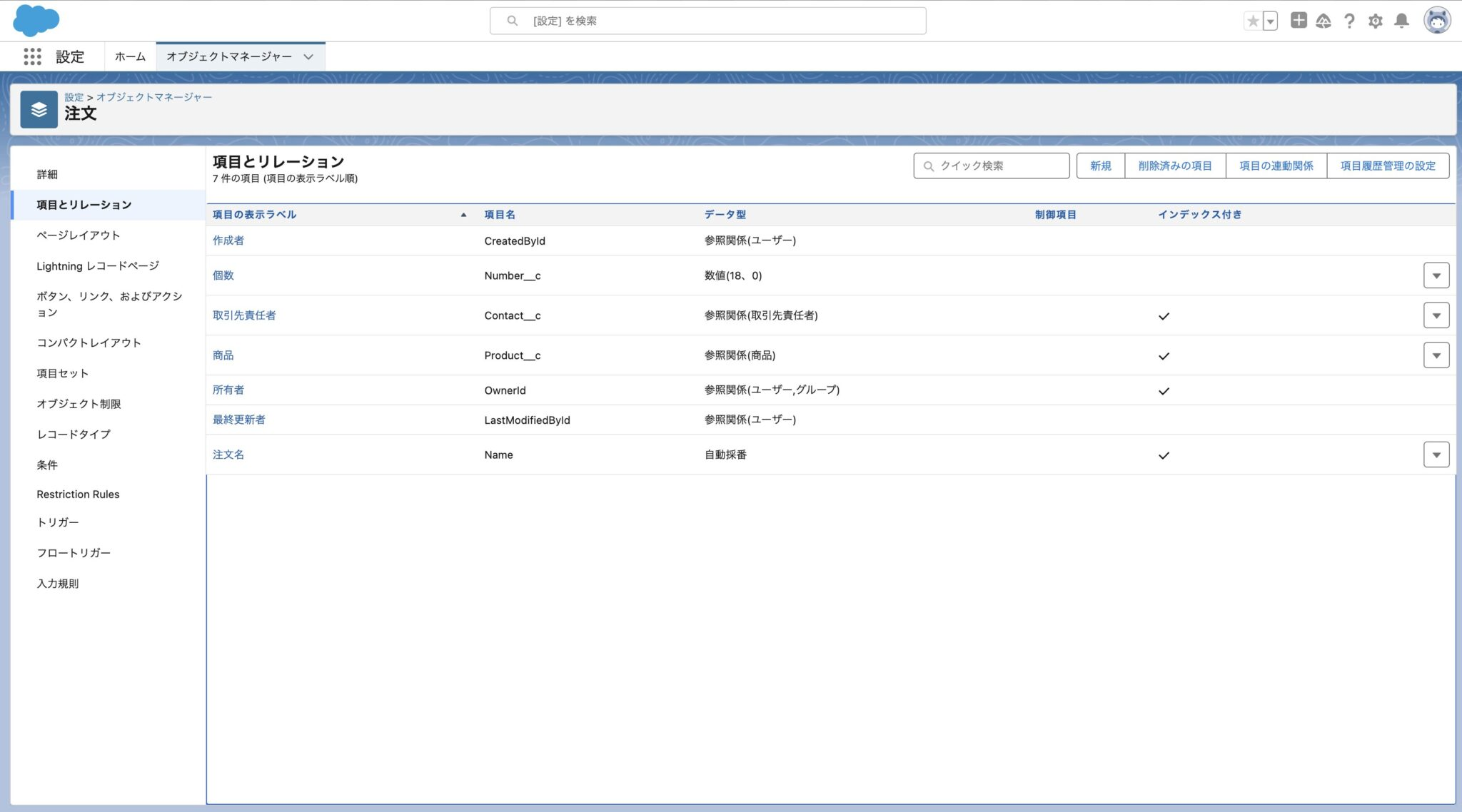
Task: Click the 新規 button
Action: tap(1100, 166)
